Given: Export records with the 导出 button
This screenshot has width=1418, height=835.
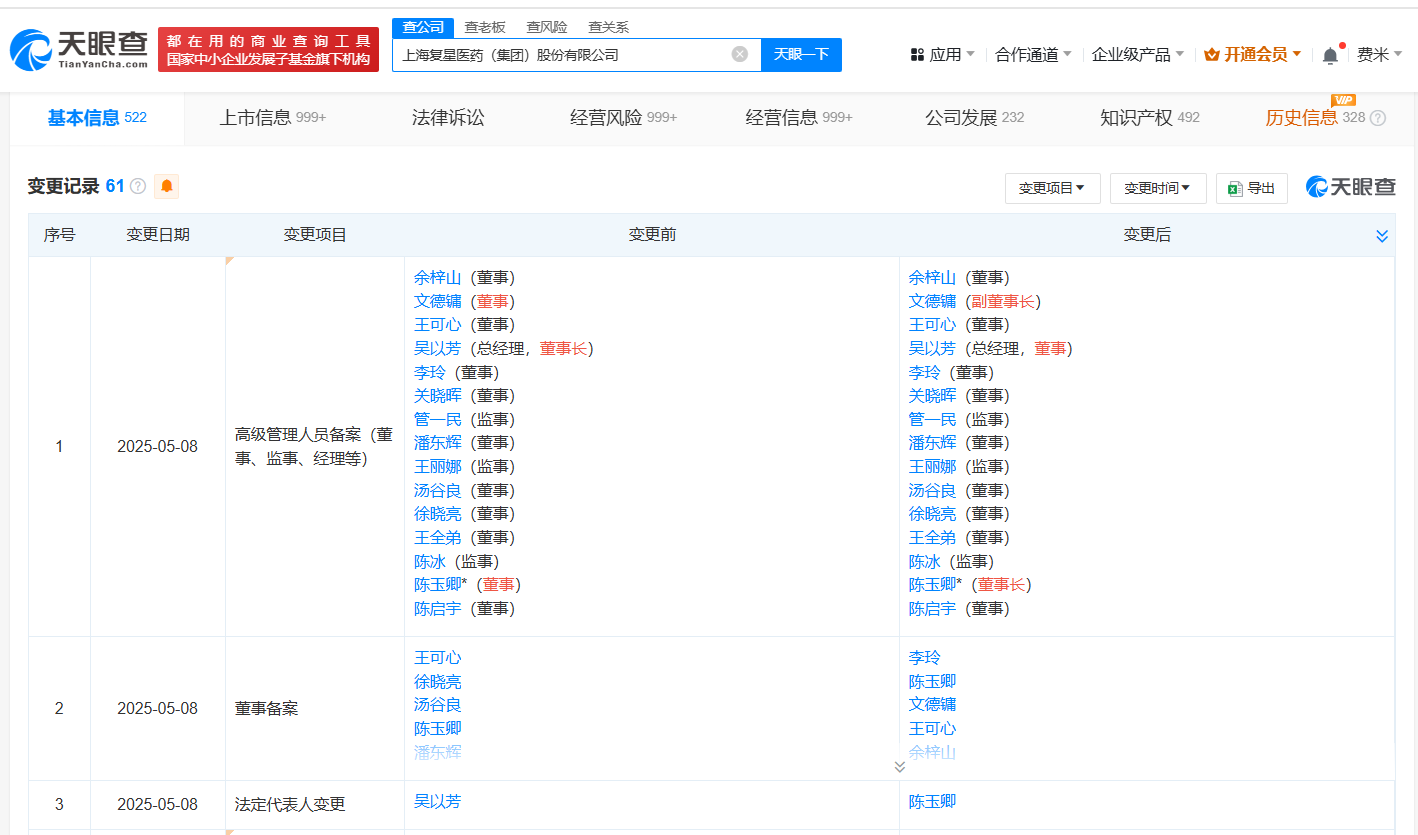Looking at the screenshot, I should coord(1251,188).
